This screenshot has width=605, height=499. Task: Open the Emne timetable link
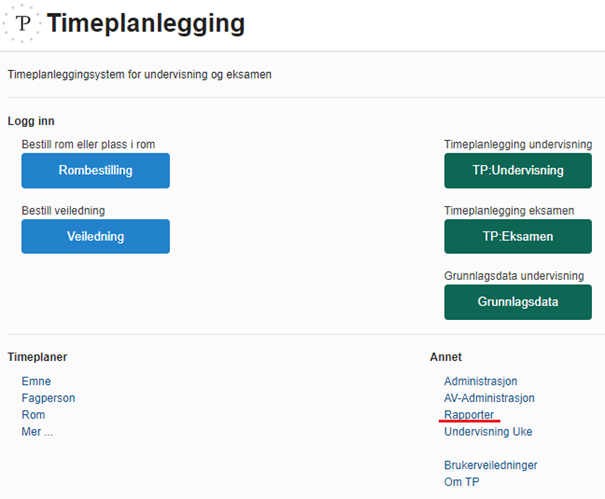click(36, 381)
